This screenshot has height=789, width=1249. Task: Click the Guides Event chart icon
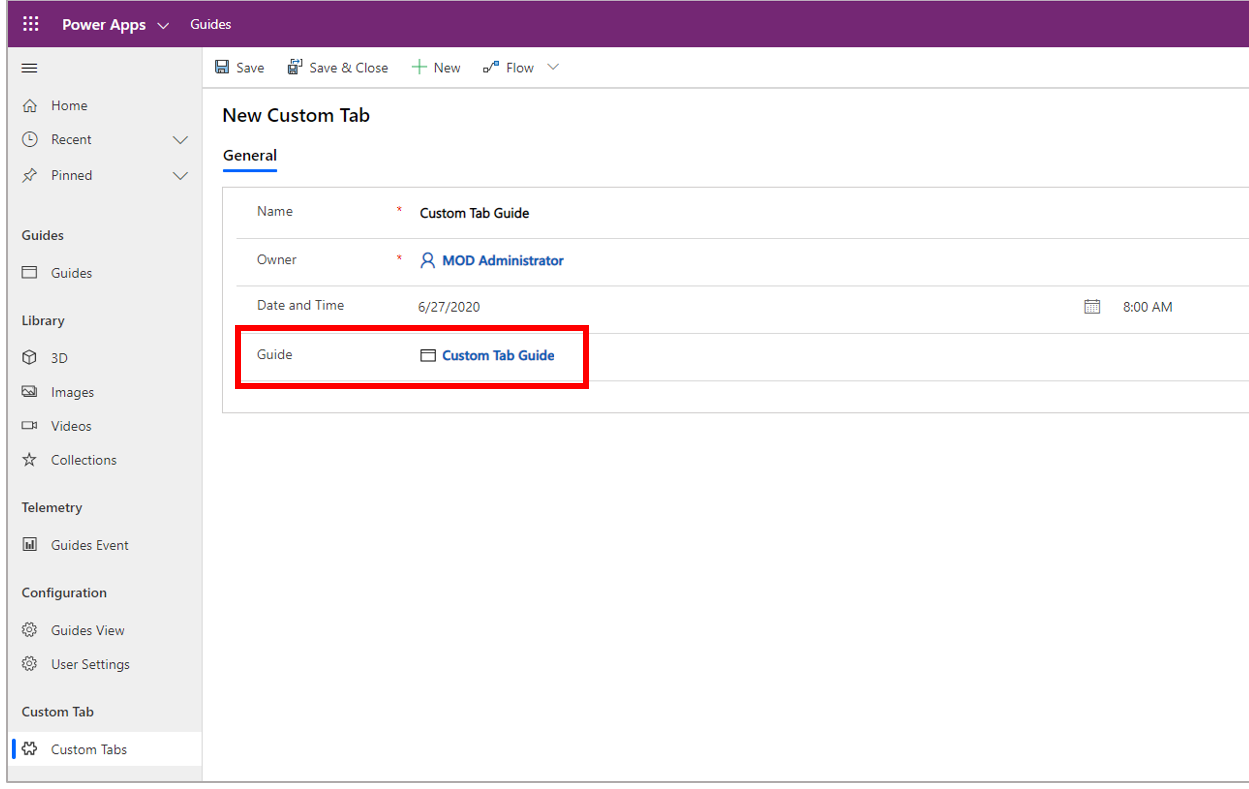click(30, 545)
